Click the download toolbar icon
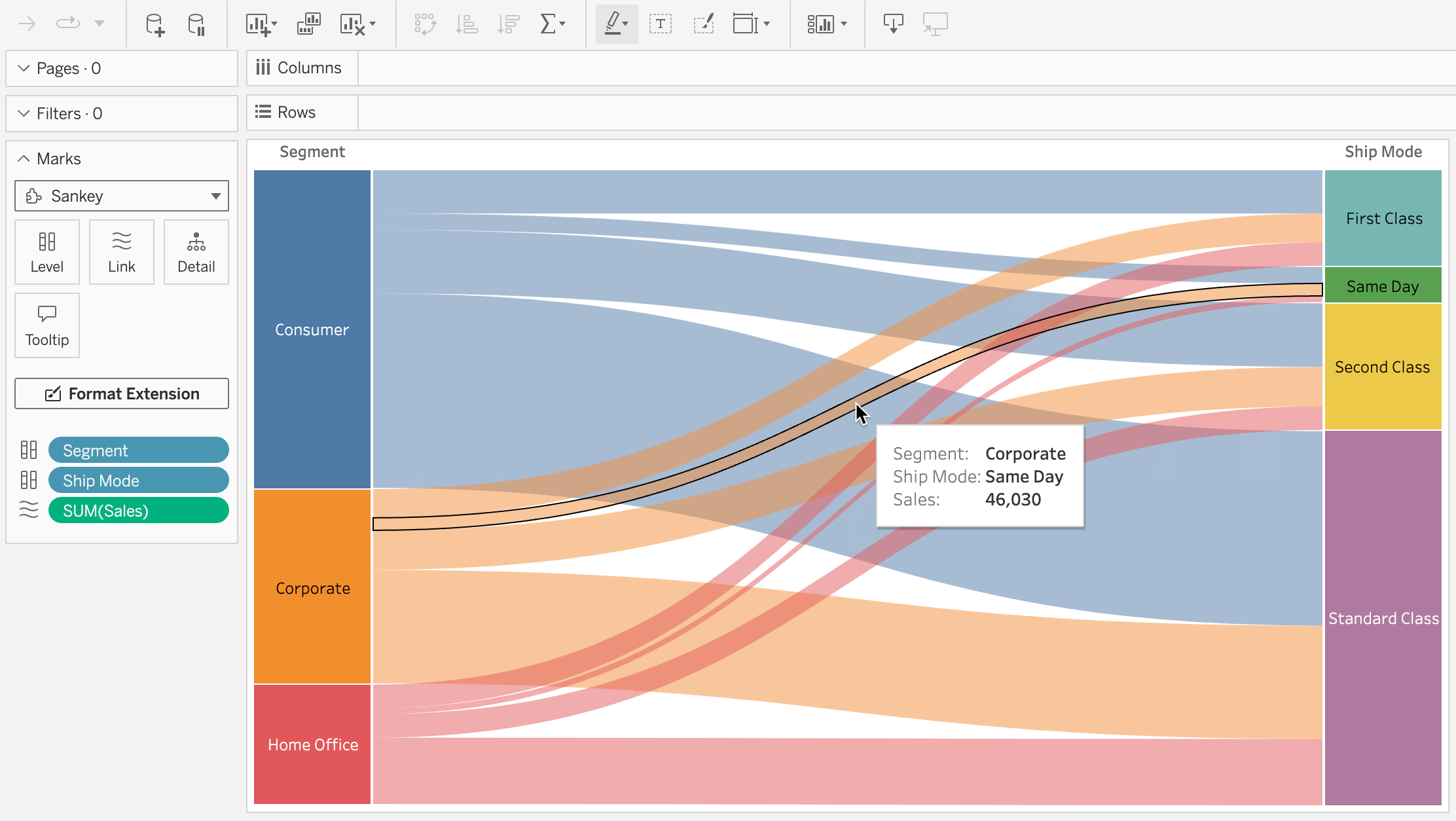This screenshot has height=821, width=1456. [893, 24]
